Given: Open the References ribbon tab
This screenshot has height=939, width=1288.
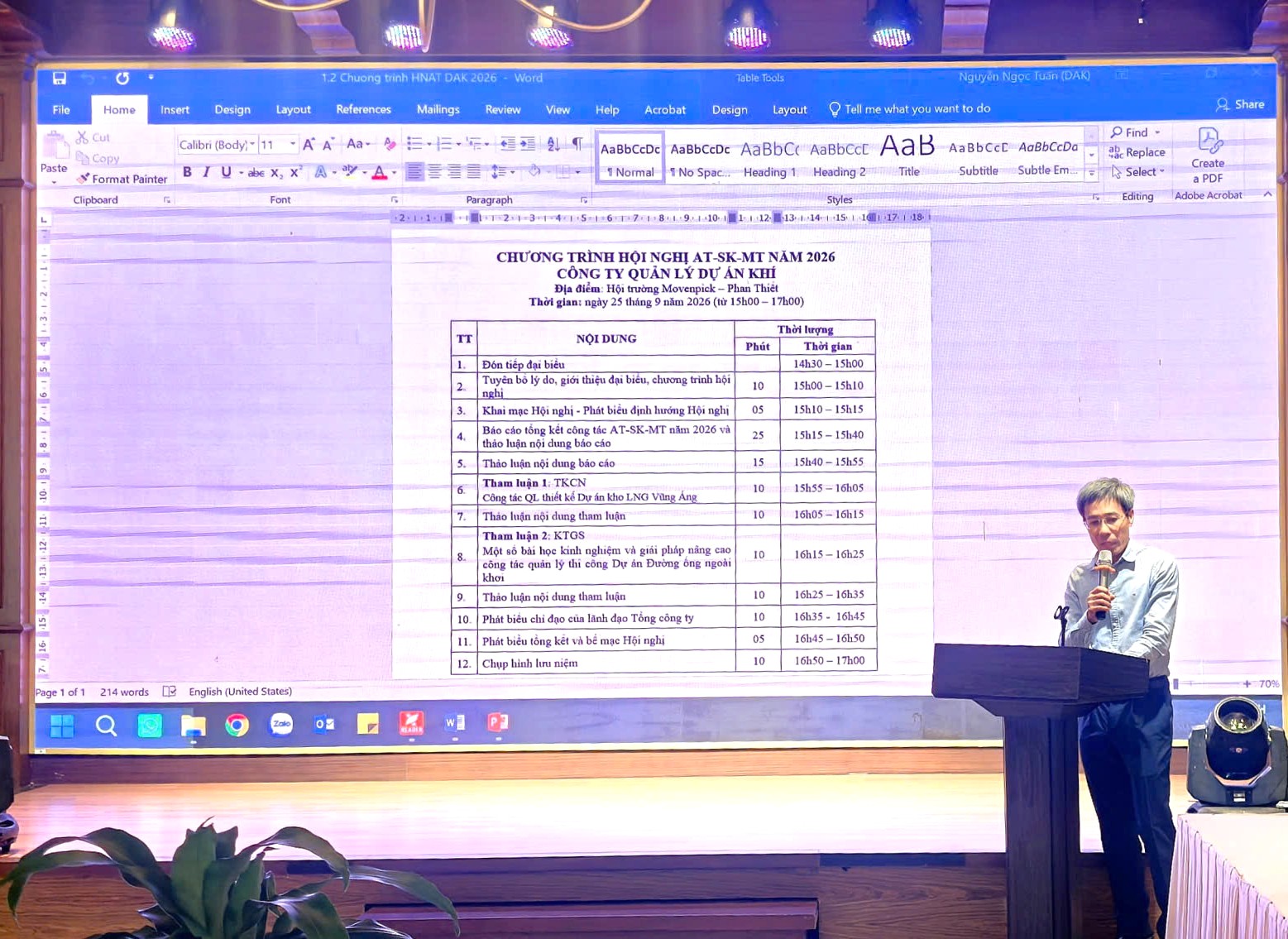Looking at the screenshot, I should coord(363,109).
